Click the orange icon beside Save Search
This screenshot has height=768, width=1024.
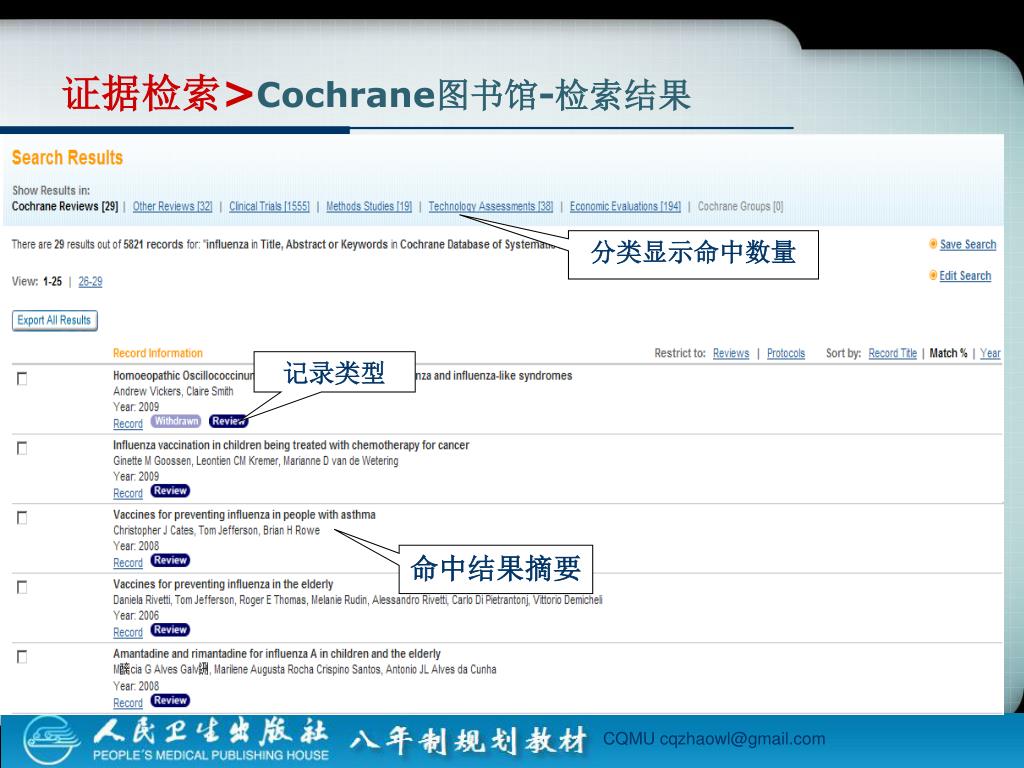pos(933,244)
